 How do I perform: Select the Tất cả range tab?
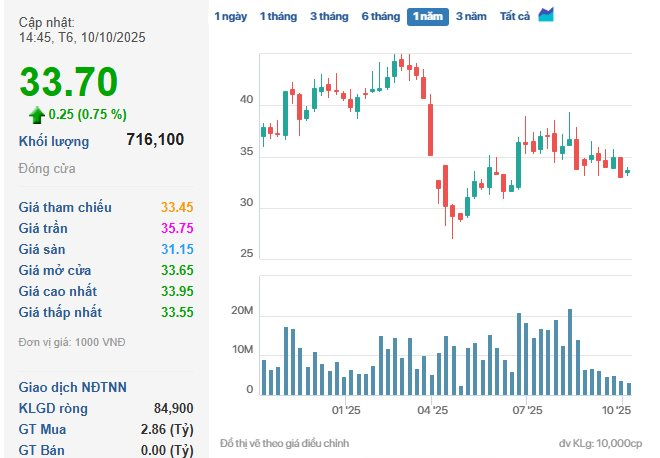pyautogui.click(x=514, y=17)
